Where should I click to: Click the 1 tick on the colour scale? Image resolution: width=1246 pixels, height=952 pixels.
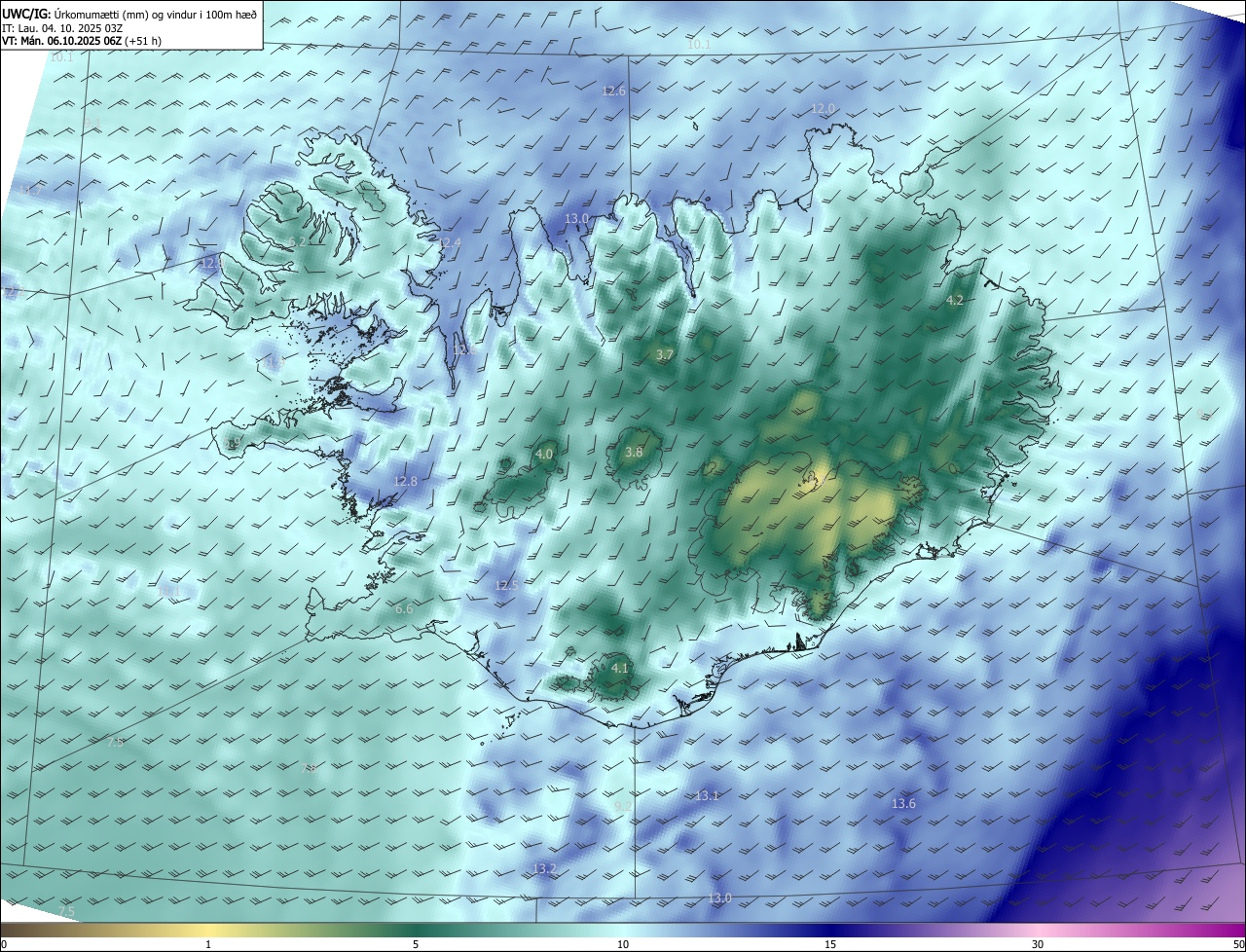coord(208,944)
